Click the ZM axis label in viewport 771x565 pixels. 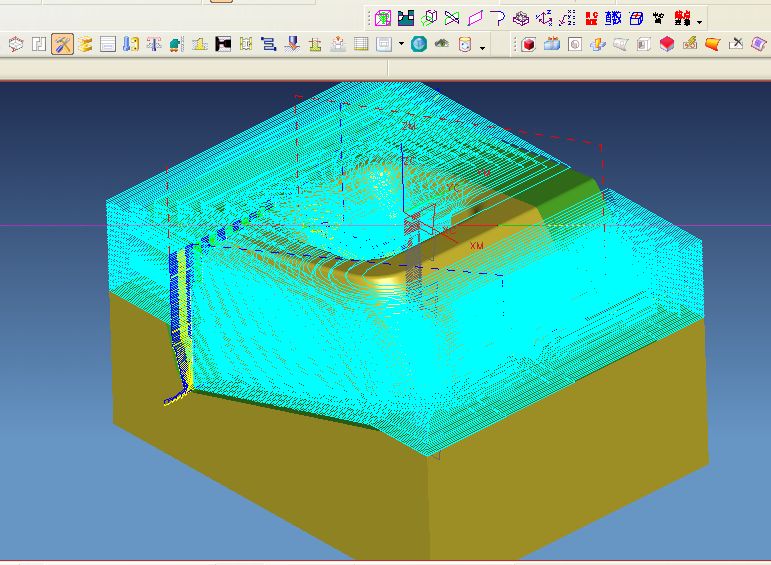coord(409,126)
